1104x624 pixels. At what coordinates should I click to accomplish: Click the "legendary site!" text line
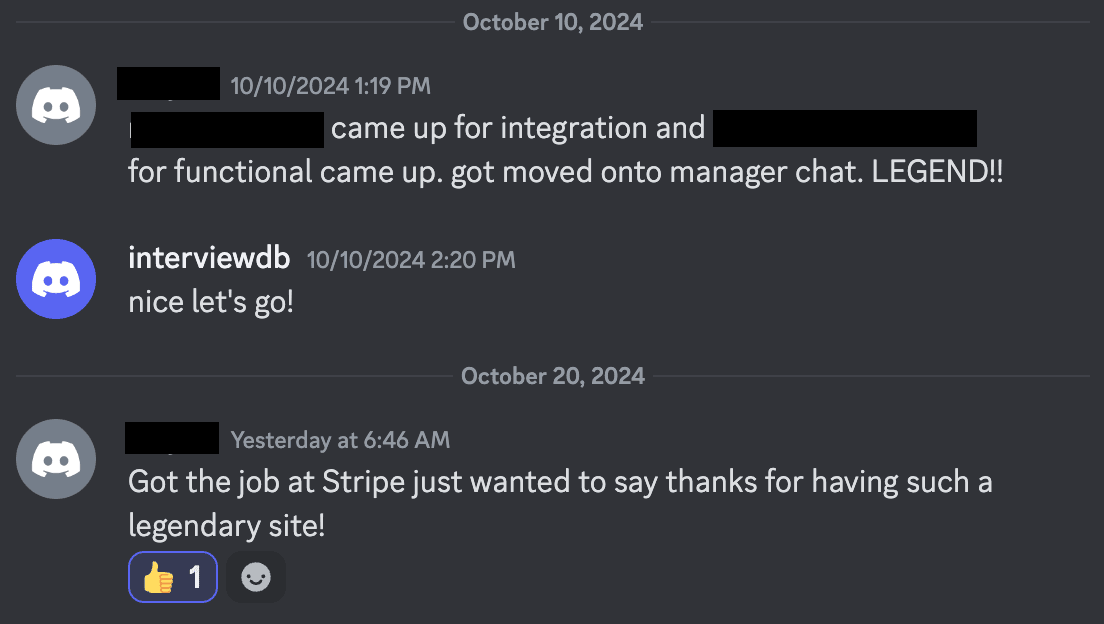tap(227, 526)
